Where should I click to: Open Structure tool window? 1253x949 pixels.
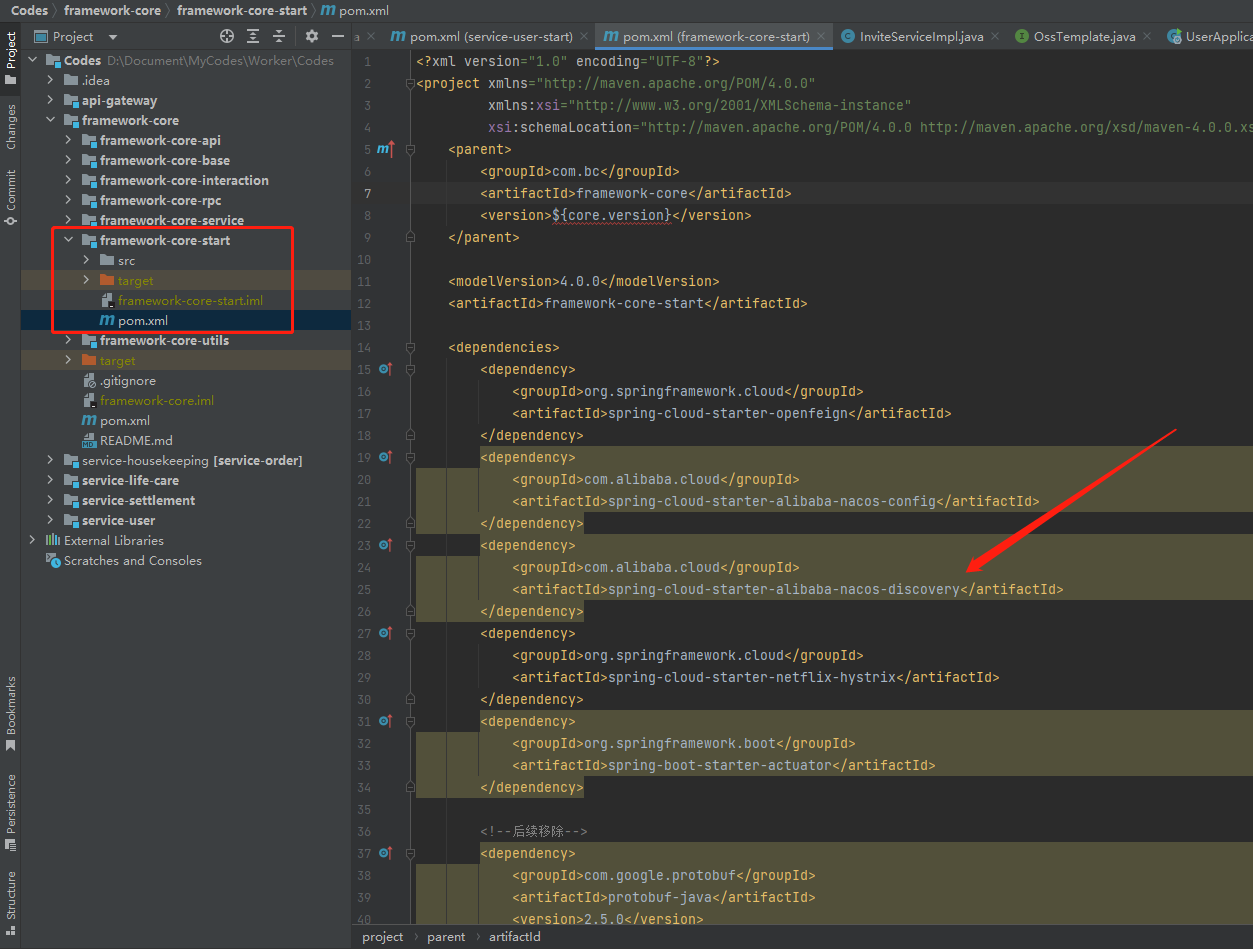[11, 902]
